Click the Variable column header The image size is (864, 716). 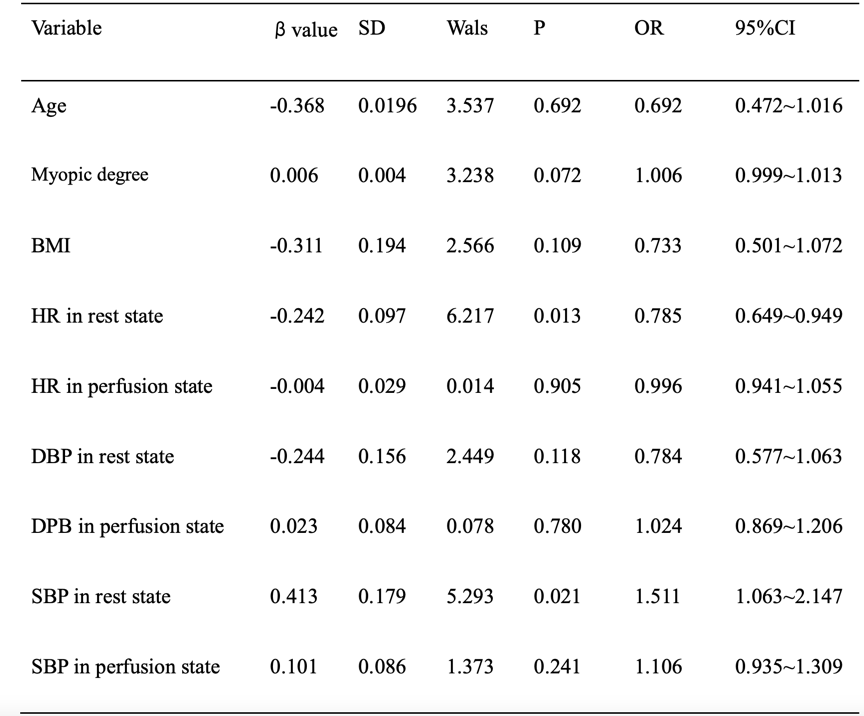(66, 28)
